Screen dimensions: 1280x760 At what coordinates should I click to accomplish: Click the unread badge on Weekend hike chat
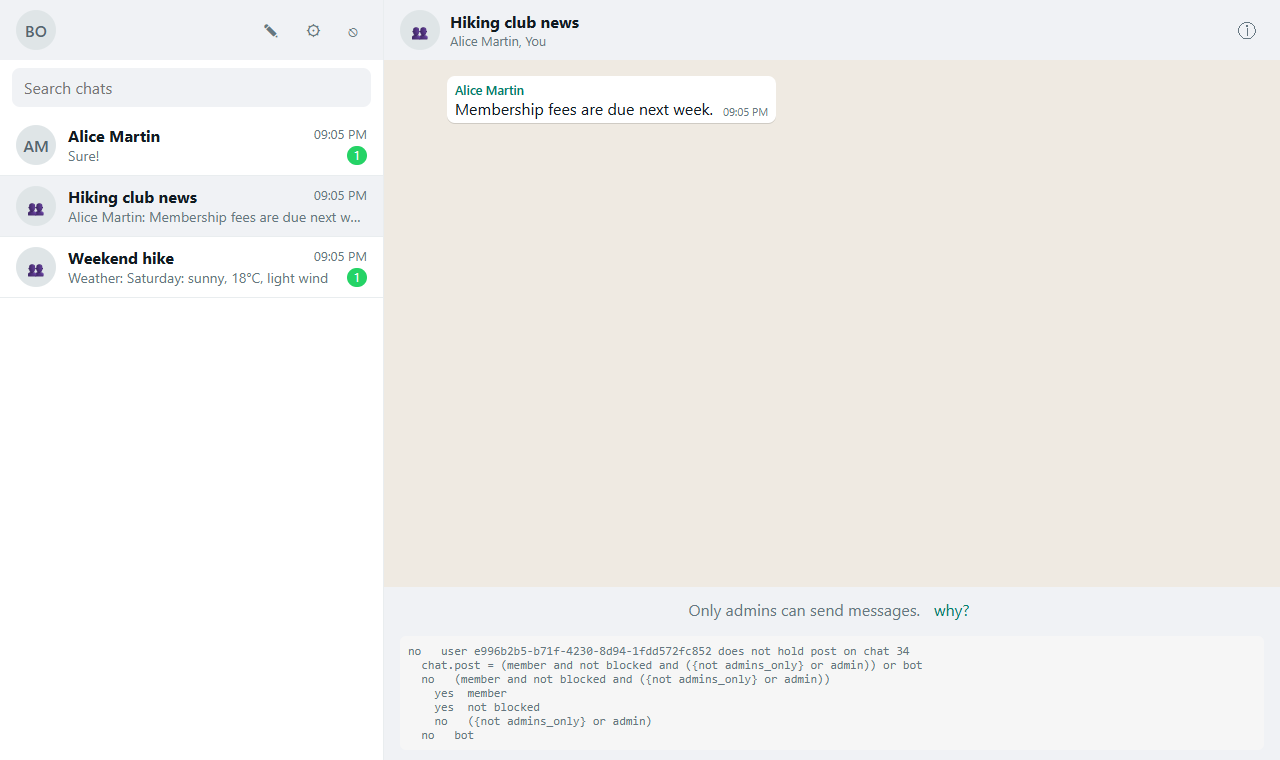tap(357, 278)
